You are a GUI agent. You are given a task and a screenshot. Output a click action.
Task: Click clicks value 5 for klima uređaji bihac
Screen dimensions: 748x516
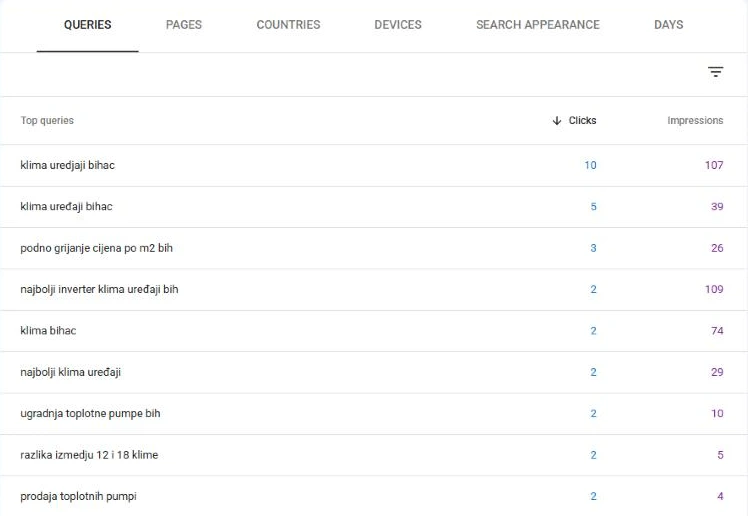point(593,206)
